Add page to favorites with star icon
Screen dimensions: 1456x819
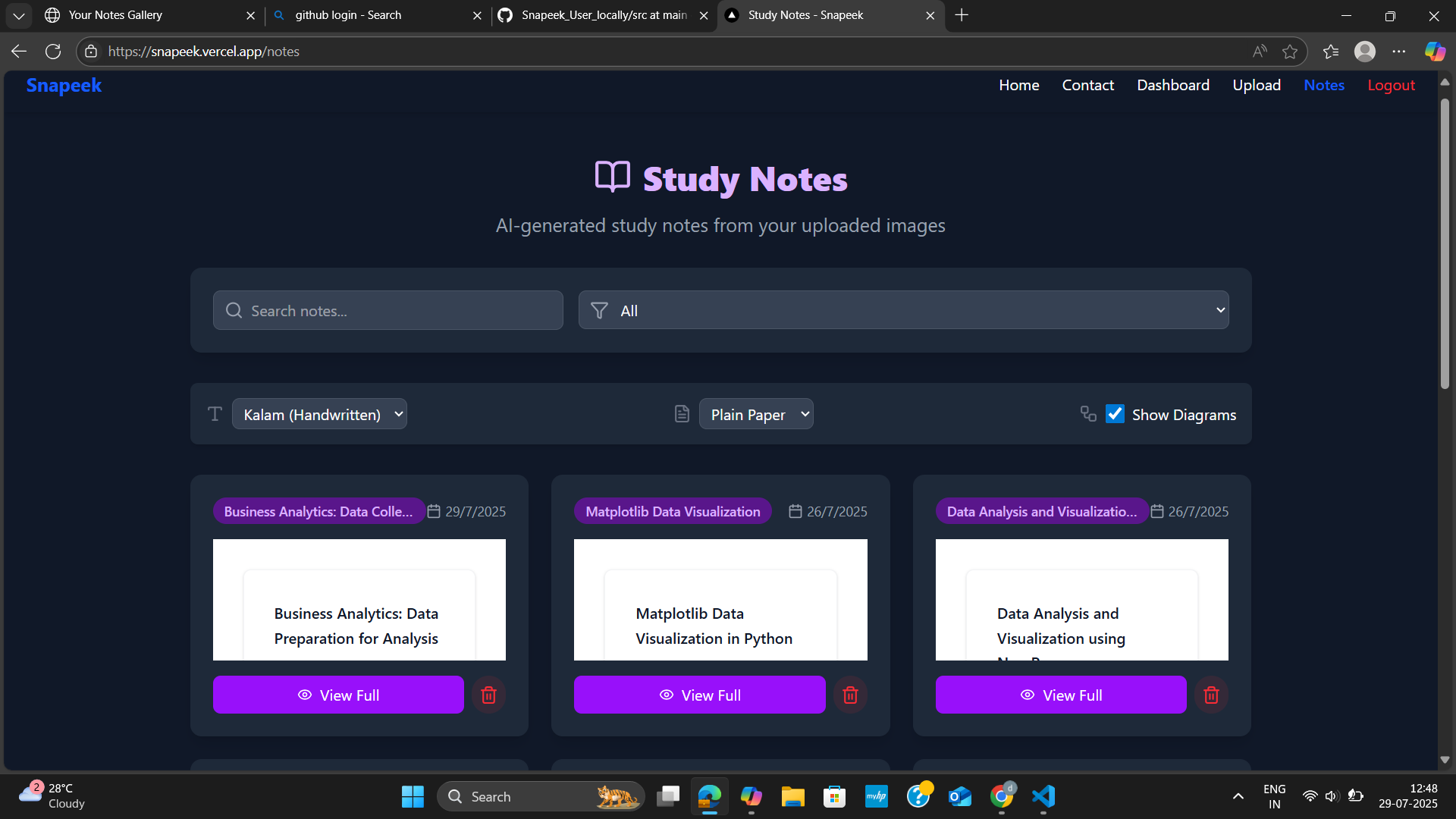(1290, 52)
